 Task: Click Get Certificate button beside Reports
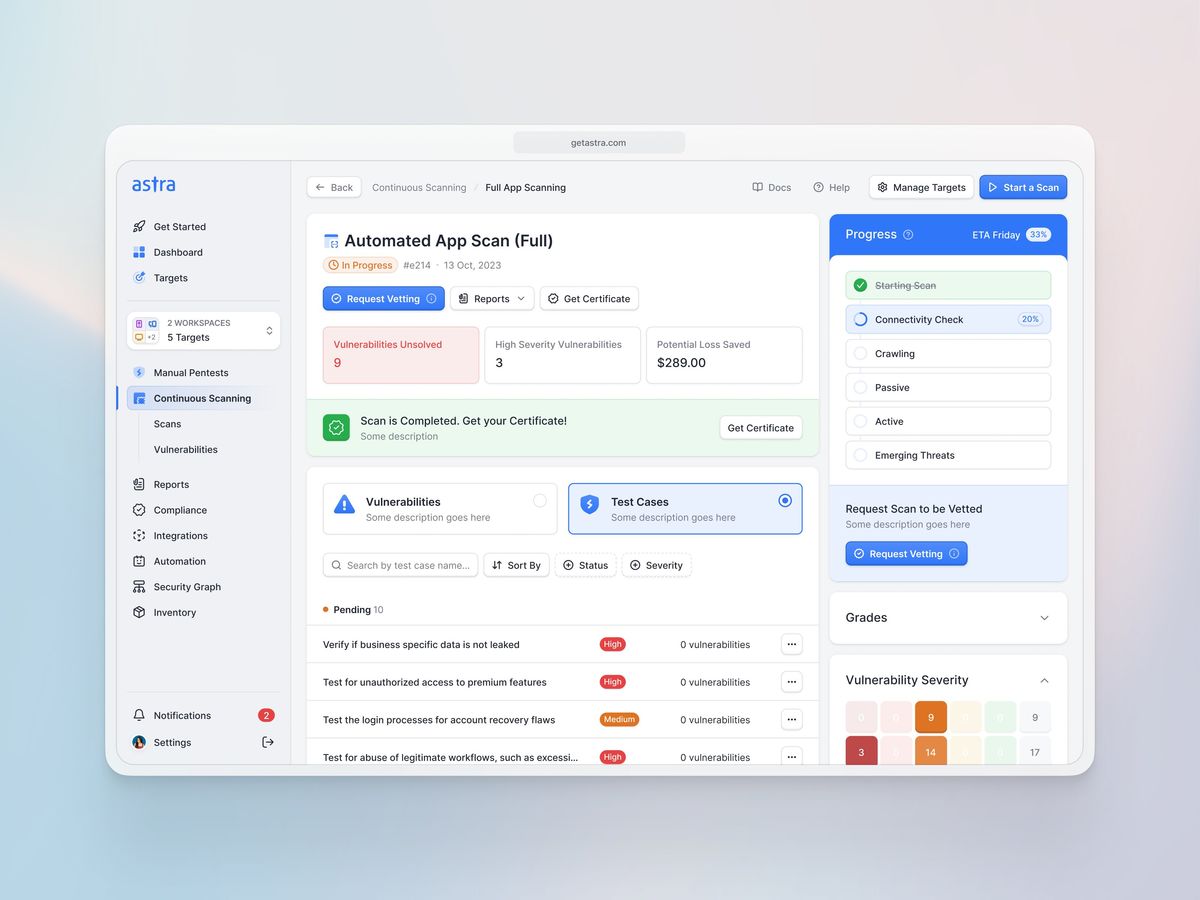589,298
